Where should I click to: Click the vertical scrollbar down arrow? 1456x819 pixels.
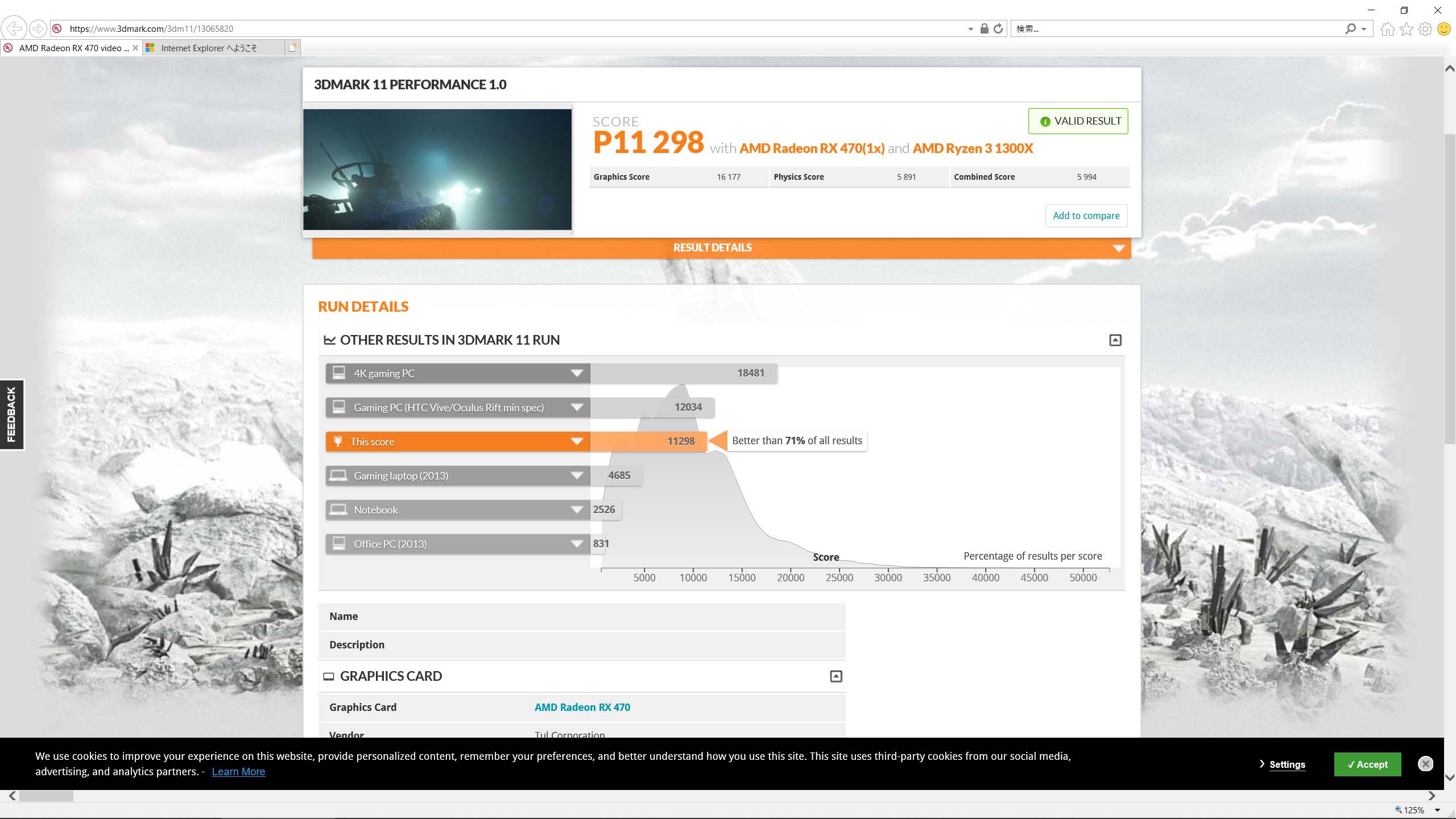coord(1450,777)
